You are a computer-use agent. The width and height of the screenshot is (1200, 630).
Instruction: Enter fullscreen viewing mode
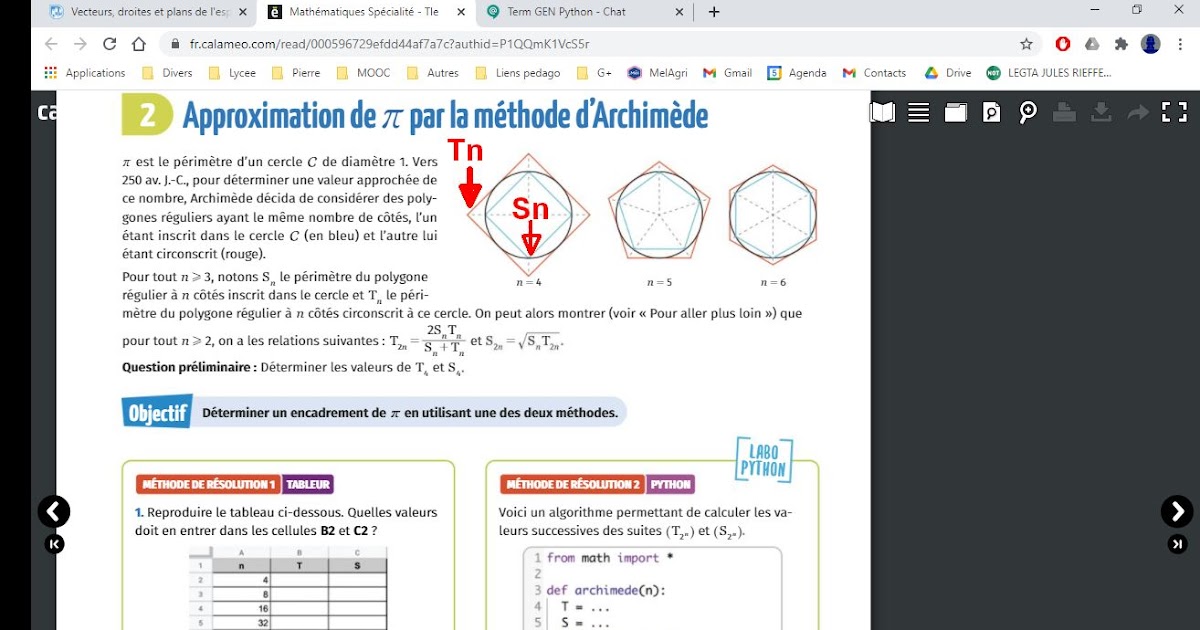tap(1176, 113)
